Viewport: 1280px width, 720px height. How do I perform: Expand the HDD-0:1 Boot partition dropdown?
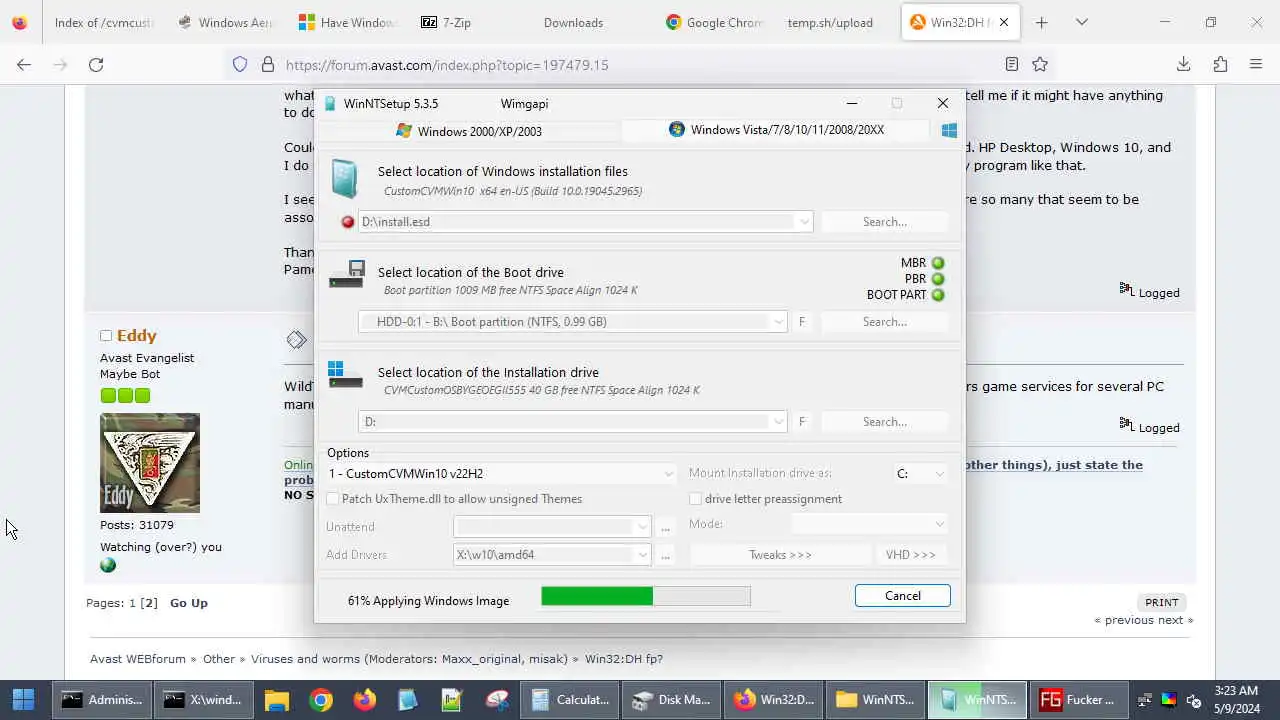[778, 322]
